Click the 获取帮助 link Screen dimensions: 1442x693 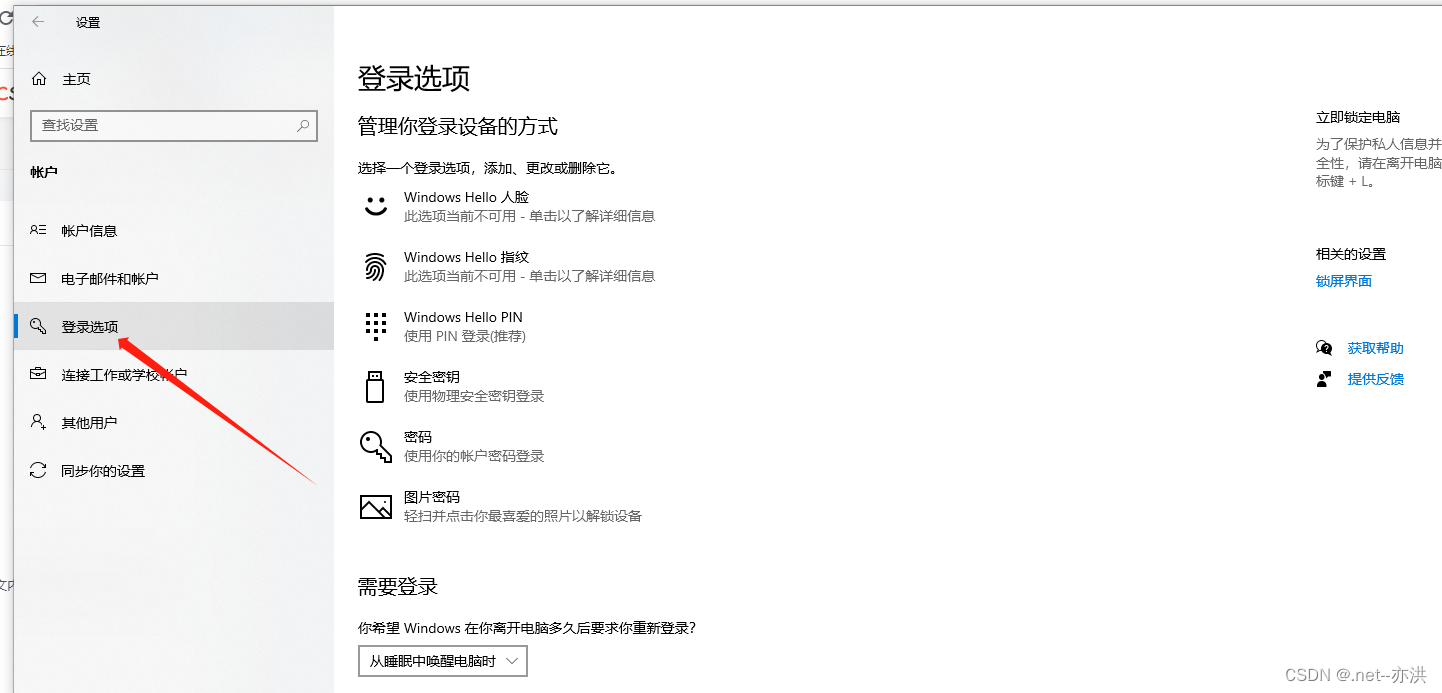click(1375, 348)
